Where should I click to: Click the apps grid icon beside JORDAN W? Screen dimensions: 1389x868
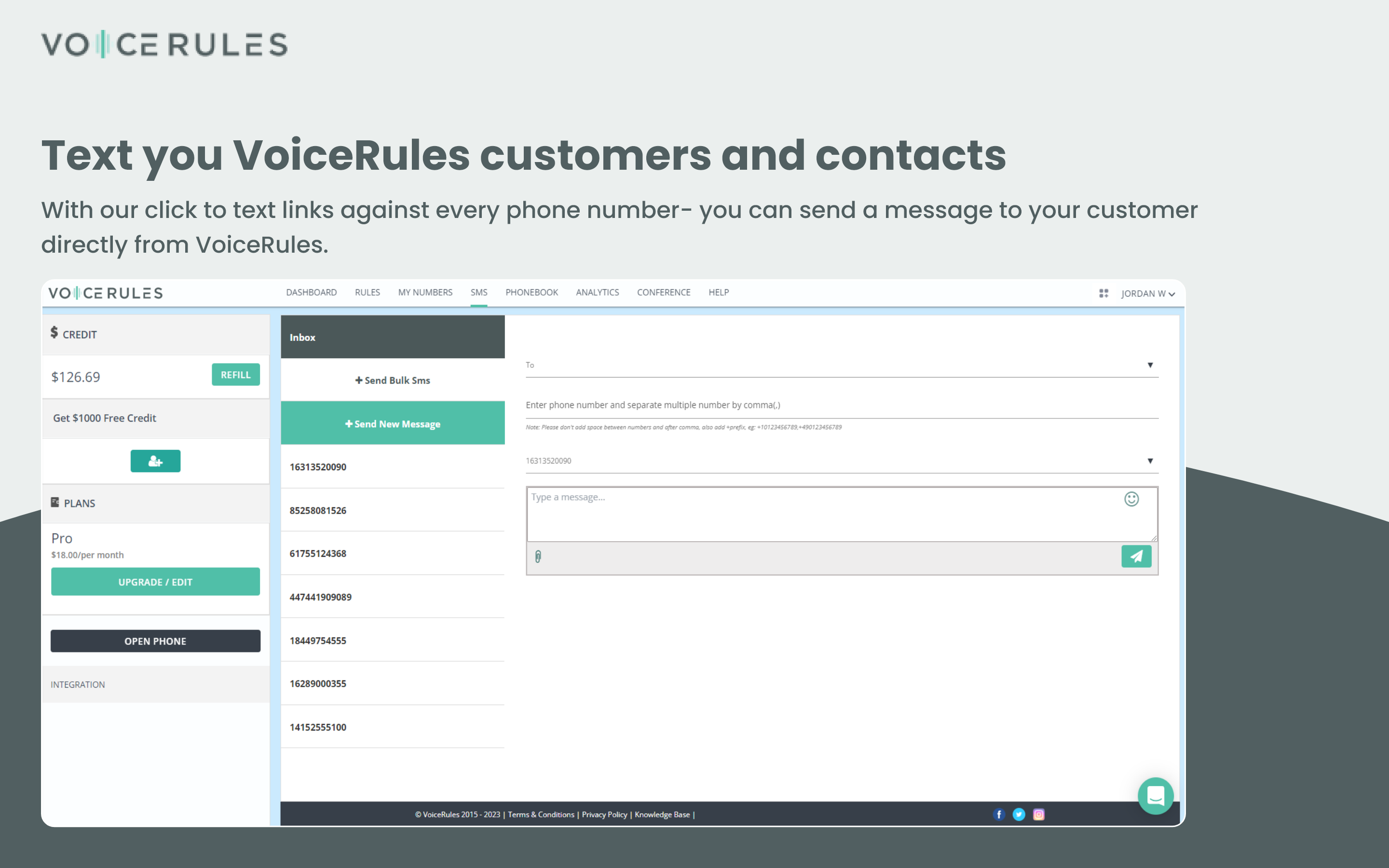click(x=1103, y=293)
